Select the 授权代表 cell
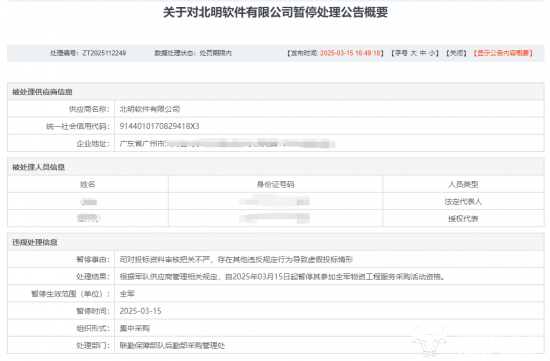 (x=463, y=219)
